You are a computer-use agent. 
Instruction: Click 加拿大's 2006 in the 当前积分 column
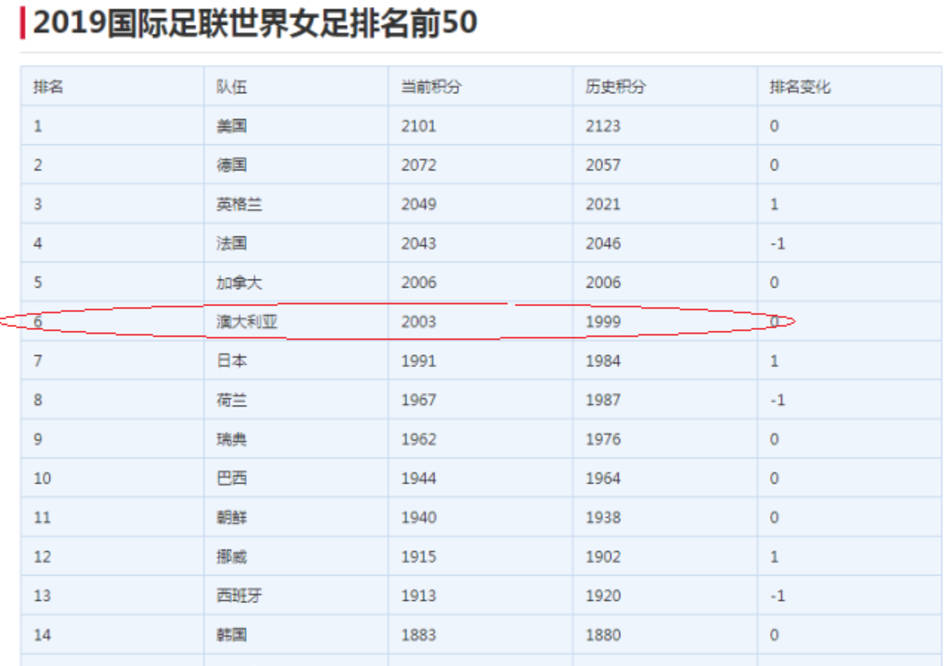419,282
